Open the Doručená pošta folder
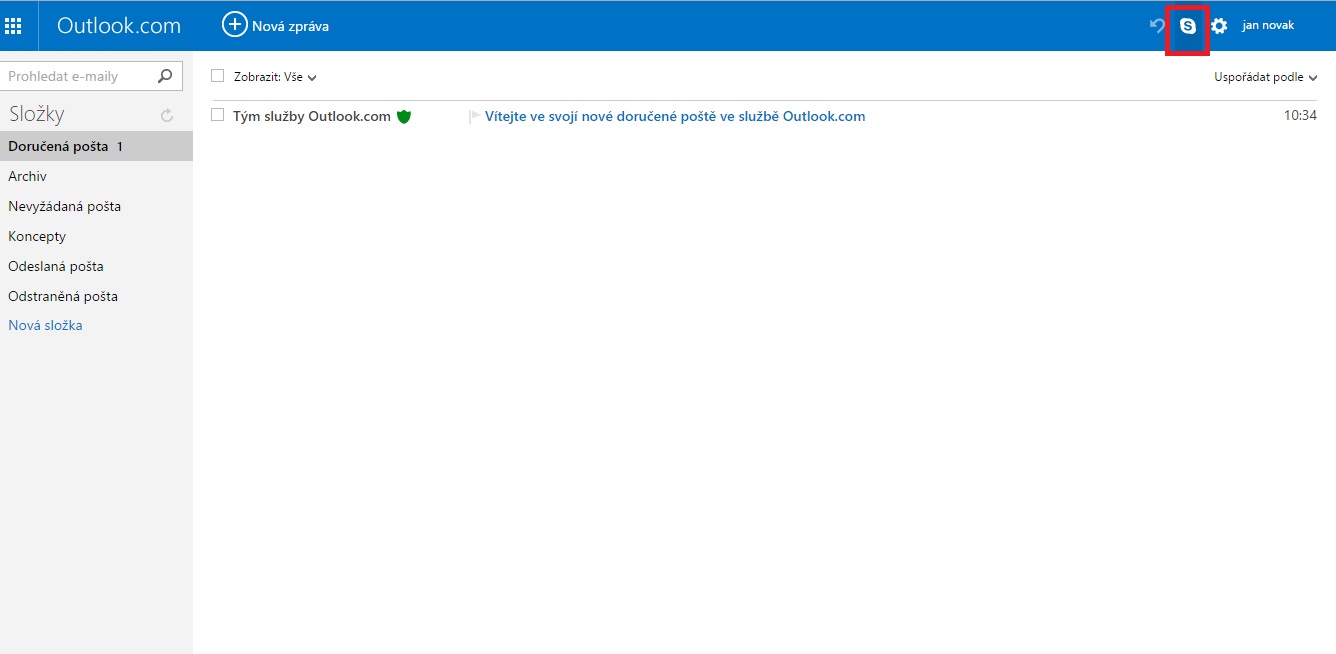The image size is (1336, 654). click(x=96, y=146)
